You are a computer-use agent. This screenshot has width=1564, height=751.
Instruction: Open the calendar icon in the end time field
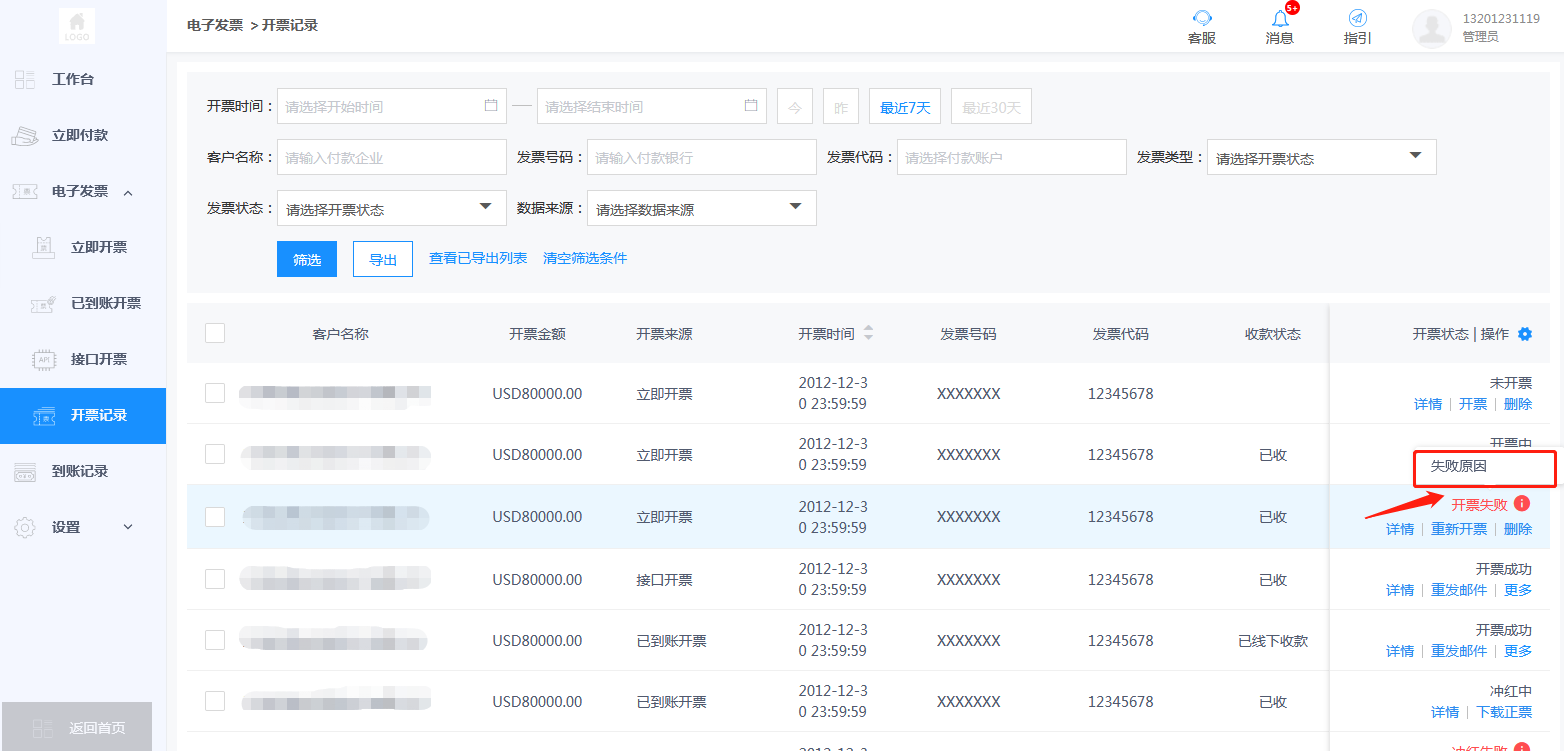[751, 105]
